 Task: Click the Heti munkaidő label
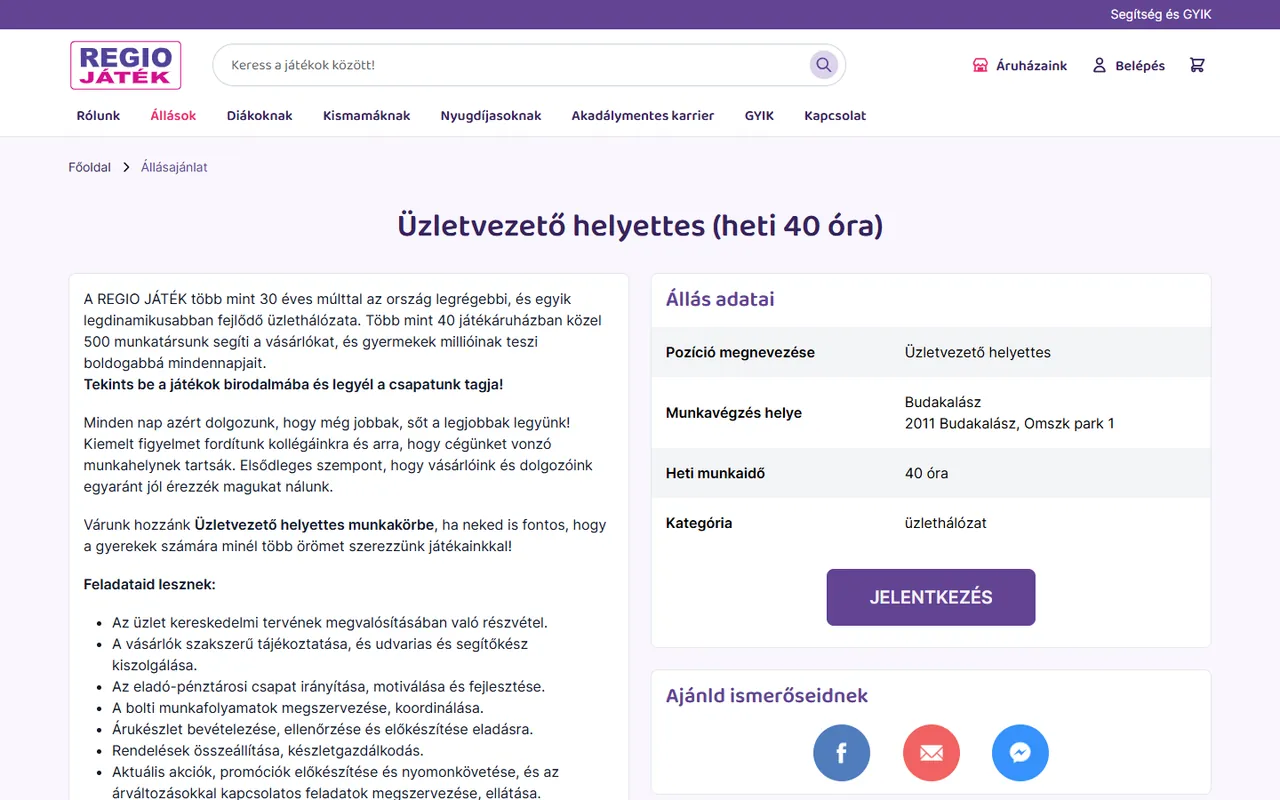[x=716, y=473]
